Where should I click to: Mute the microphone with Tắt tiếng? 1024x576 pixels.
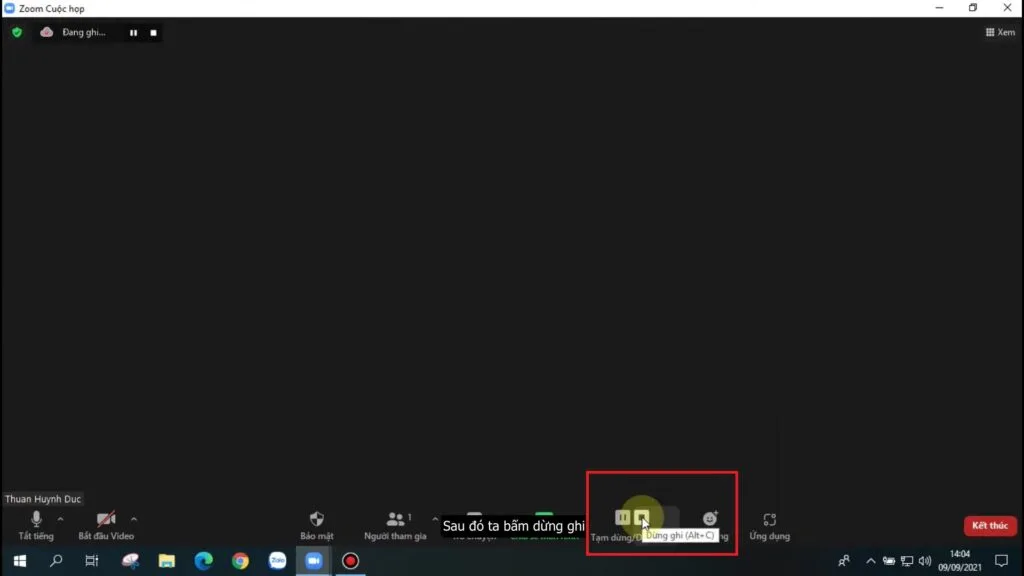[x=35, y=523]
